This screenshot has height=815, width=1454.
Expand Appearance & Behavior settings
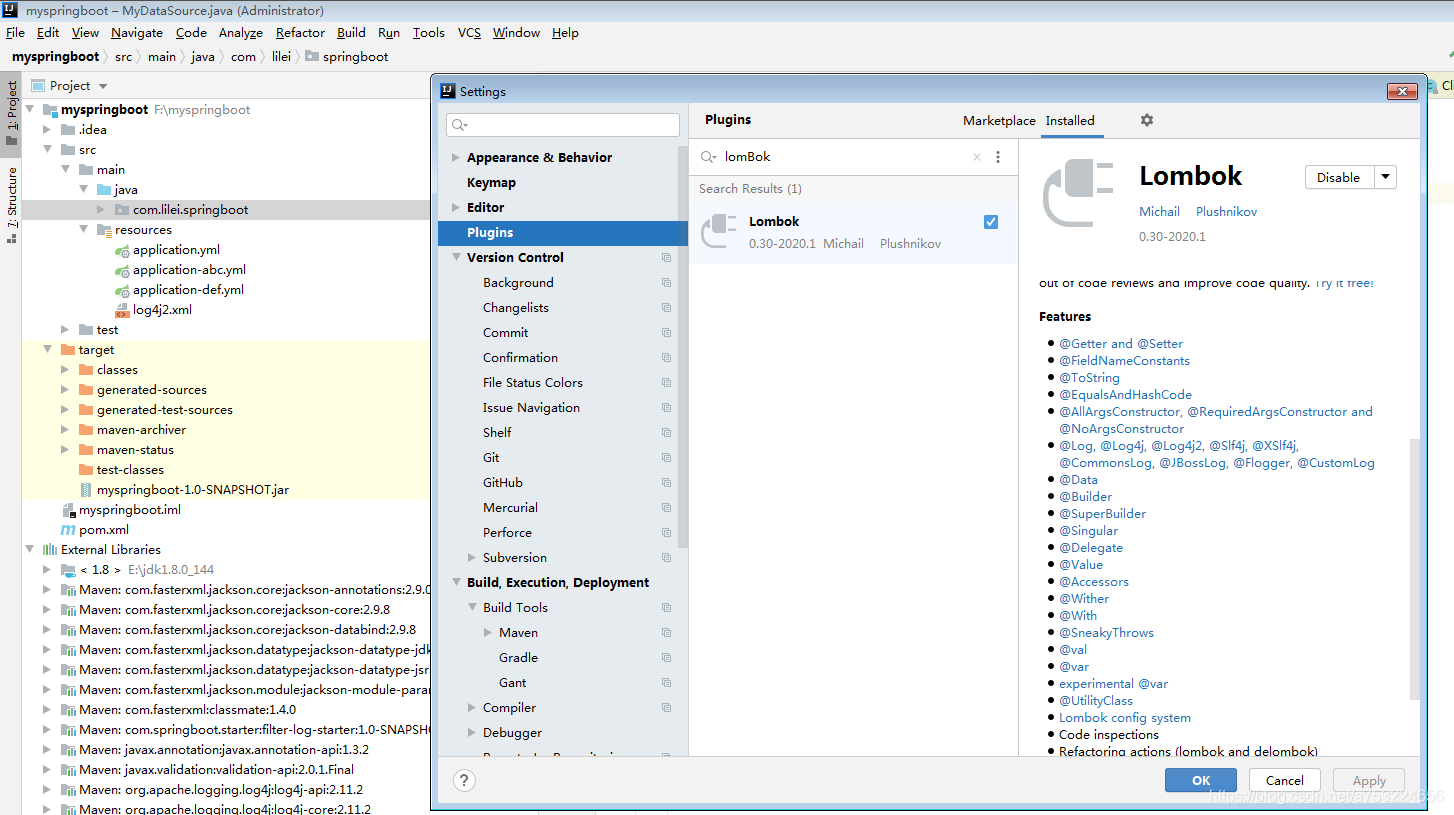point(456,158)
